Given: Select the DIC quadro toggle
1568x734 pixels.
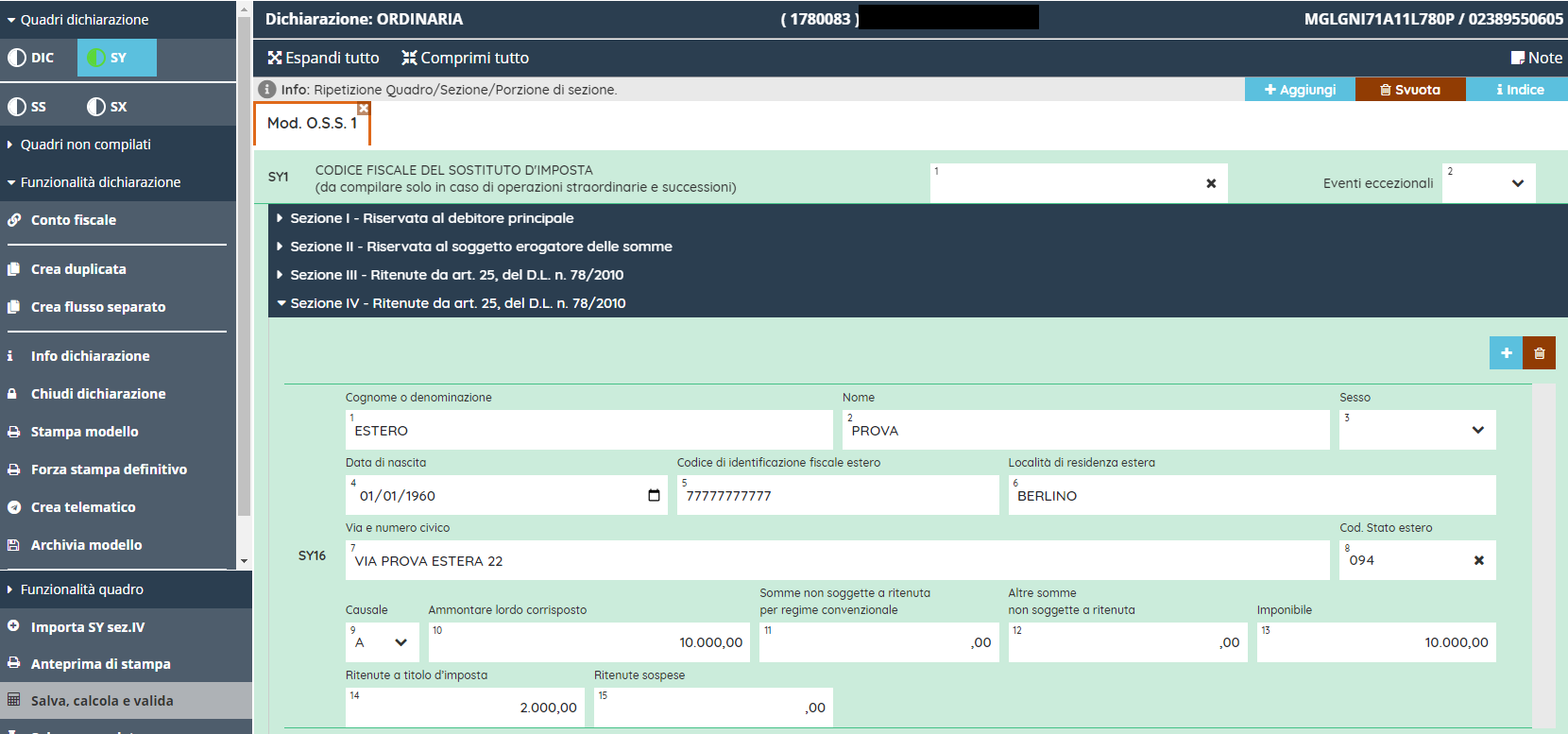Looking at the screenshot, I should pos(31,58).
